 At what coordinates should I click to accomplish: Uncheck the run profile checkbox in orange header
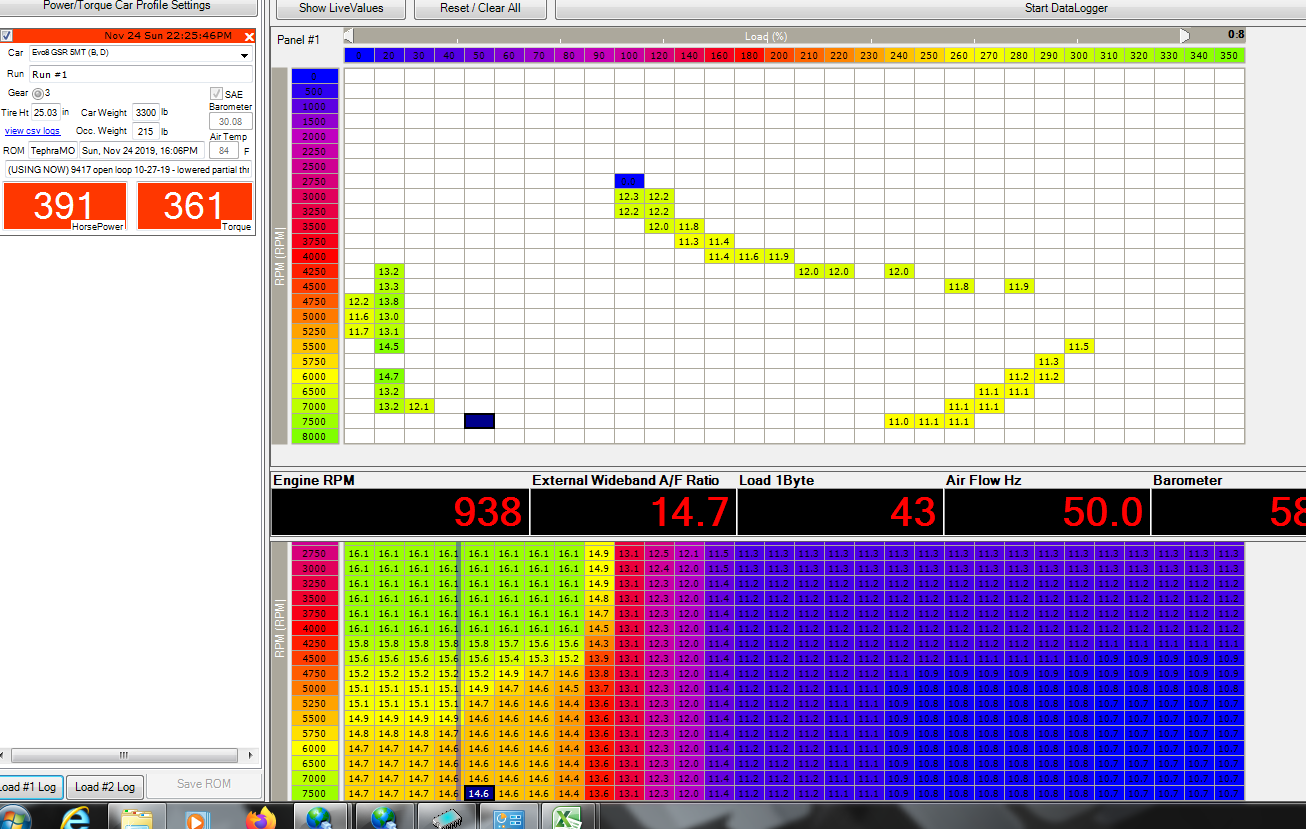tap(7, 36)
